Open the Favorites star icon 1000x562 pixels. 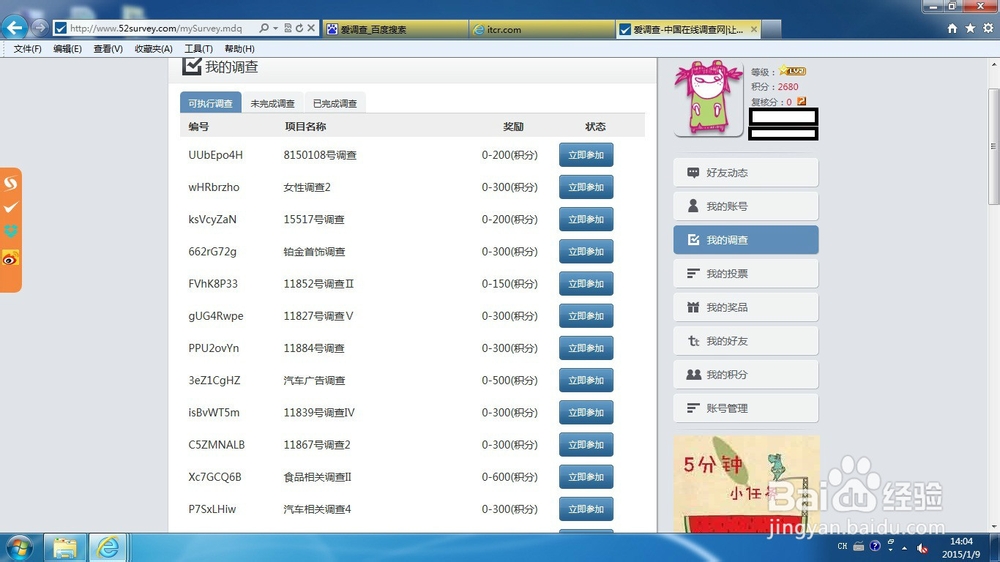tap(970, 28)
